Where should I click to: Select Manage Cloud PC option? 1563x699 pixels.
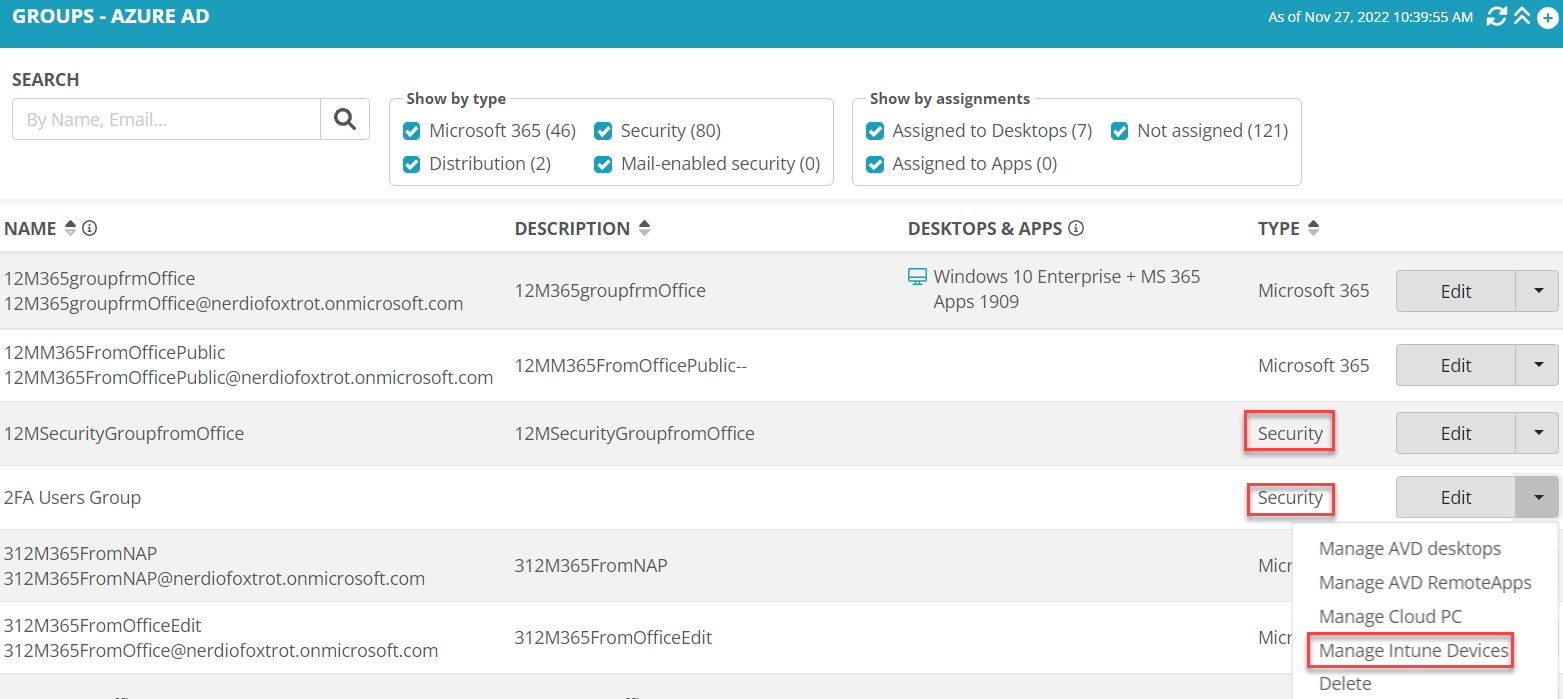(1390, 617)
